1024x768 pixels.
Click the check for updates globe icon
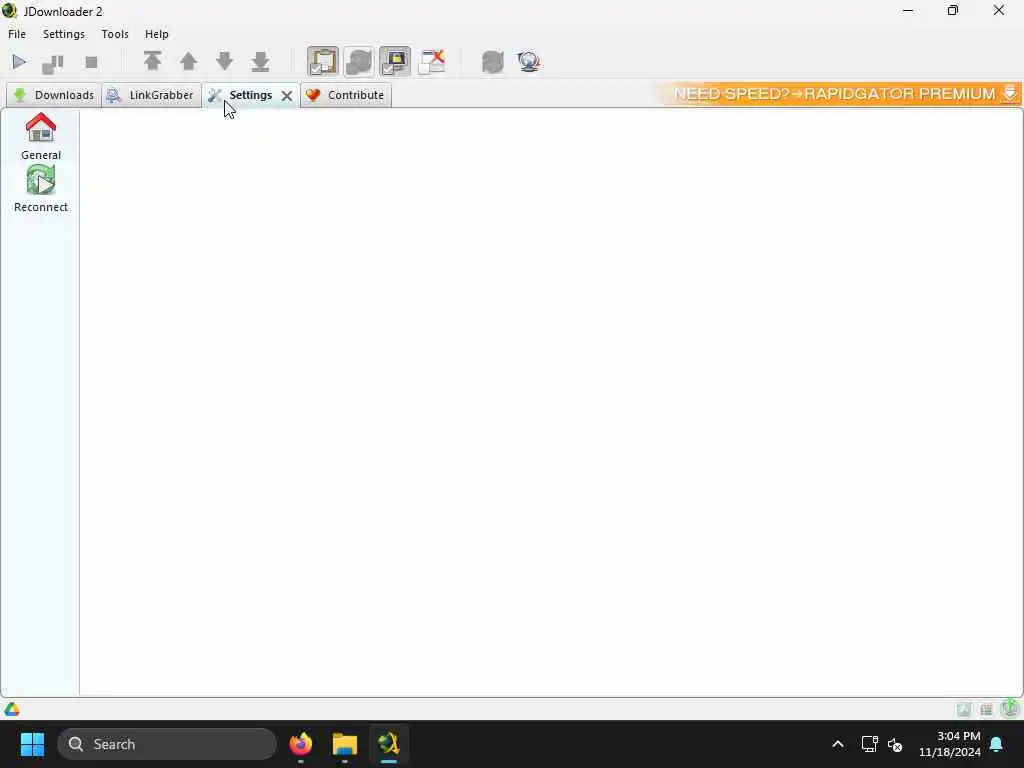coord(528,62)
